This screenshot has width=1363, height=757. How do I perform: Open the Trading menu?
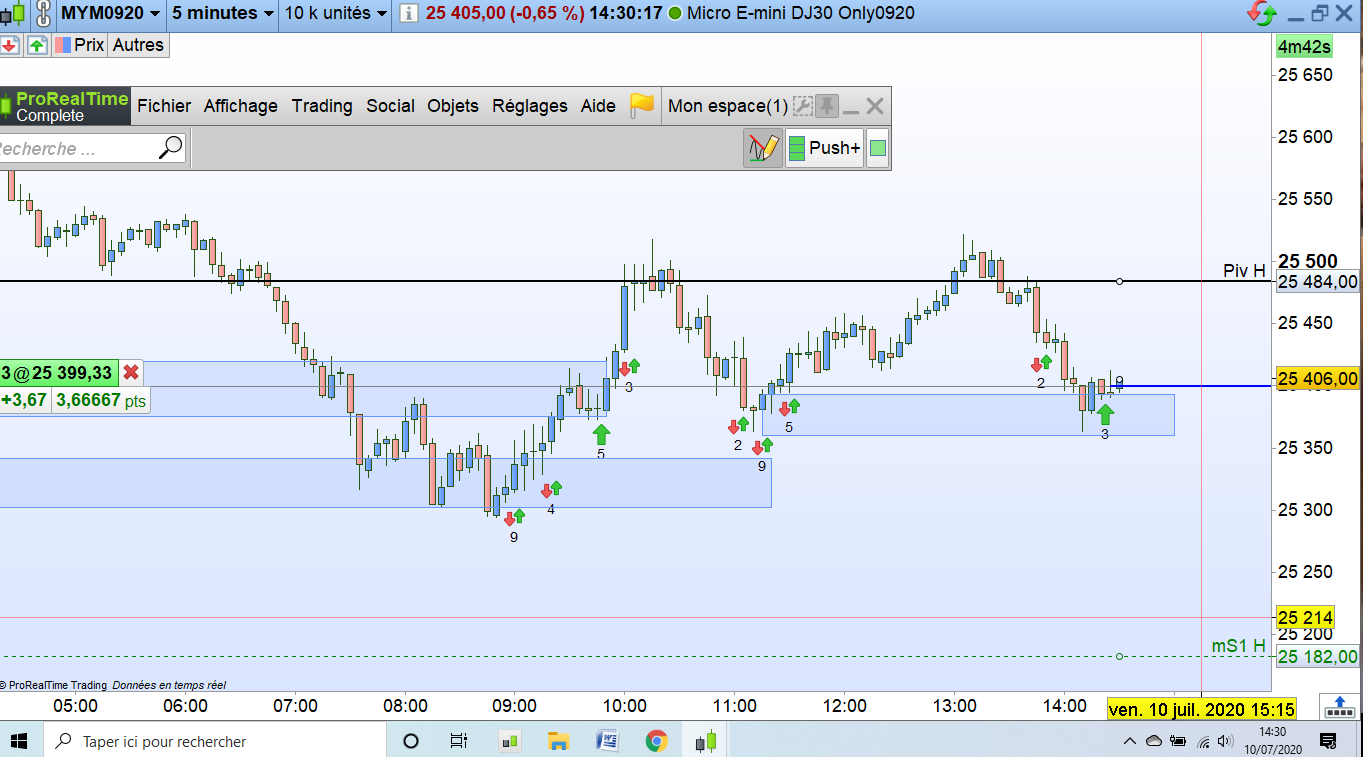pos(322,106)
